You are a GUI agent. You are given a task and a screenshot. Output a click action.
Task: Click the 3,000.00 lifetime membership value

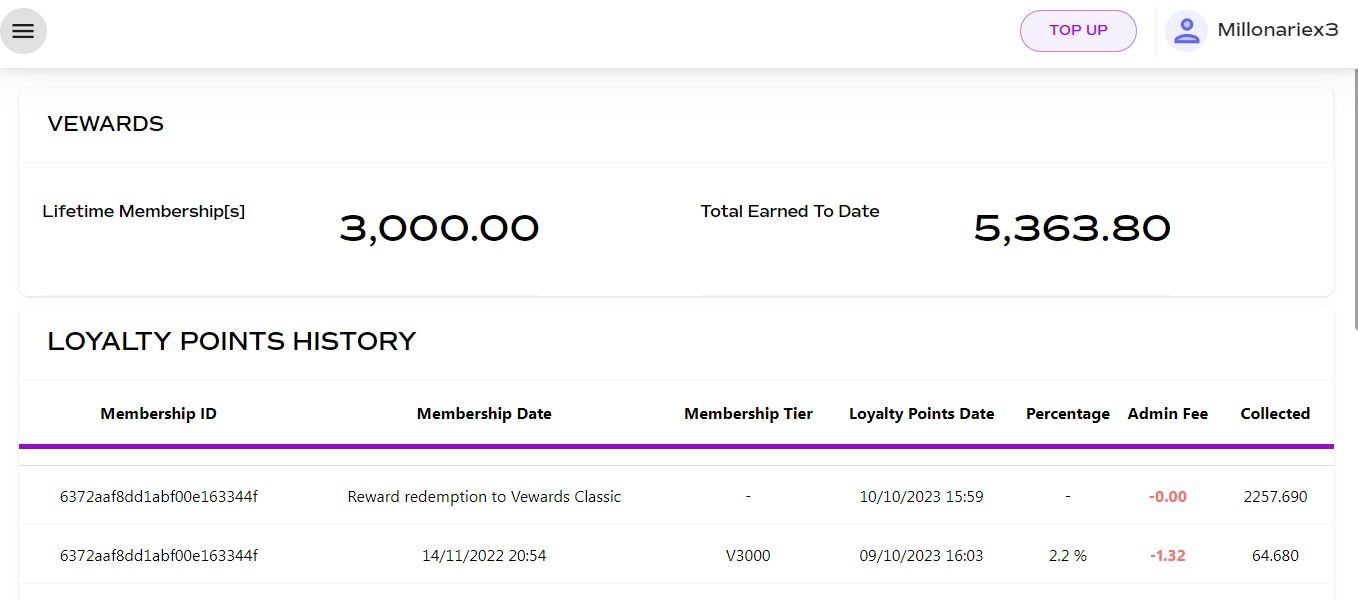pos(439,229)
